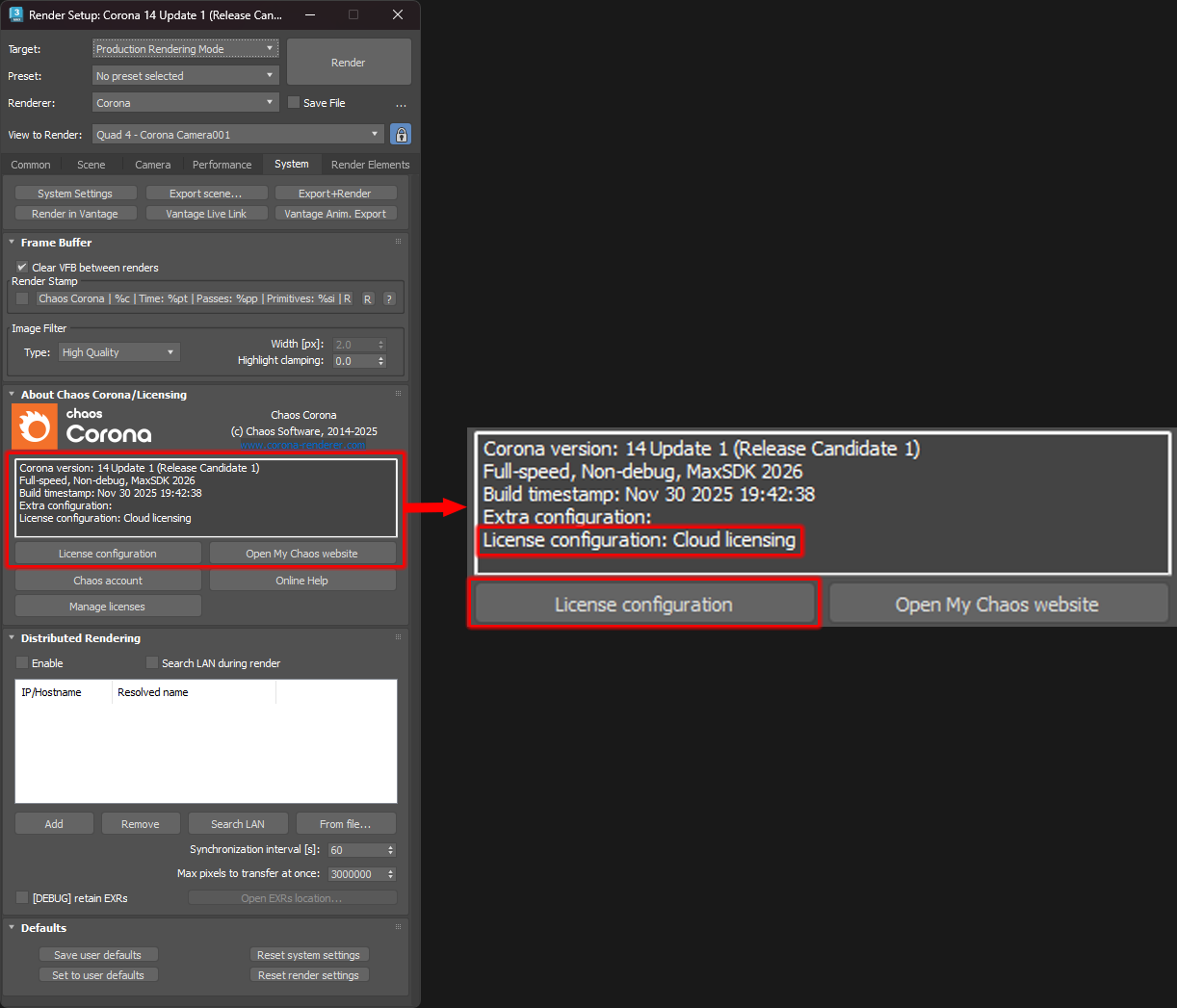This screenshot has height=1008, width=1177.
Task: Click the License configuration button
Action: 108,554
